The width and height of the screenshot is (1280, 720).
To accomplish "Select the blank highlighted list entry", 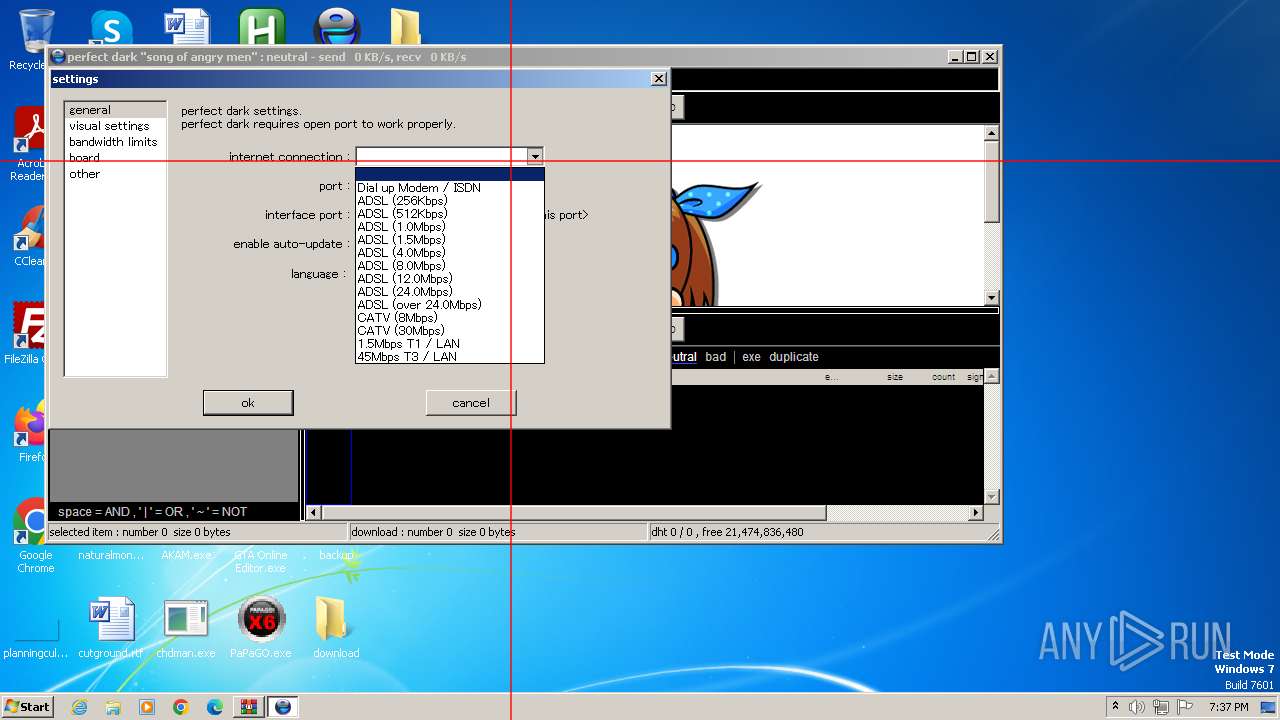I will click(x=450, y=175).
